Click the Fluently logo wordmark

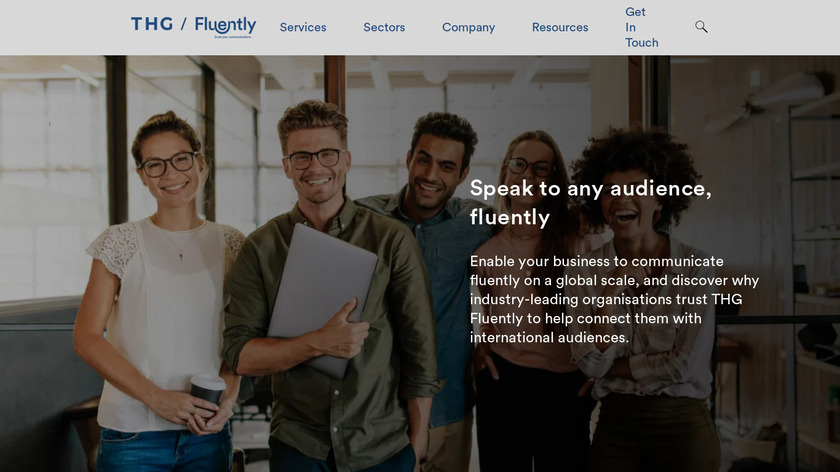[225, 25]
